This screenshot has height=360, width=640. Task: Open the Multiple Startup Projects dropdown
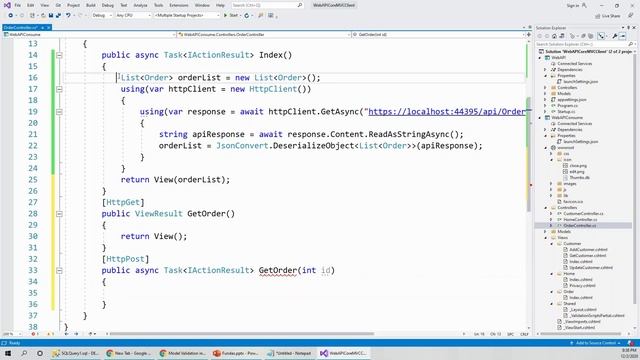click(187, 15)
